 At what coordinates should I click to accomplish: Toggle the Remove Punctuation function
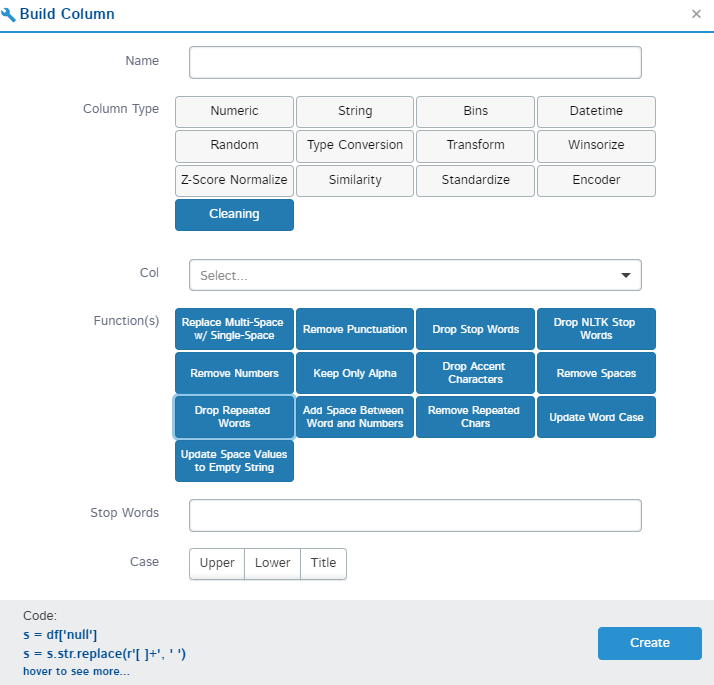point(355,329)
